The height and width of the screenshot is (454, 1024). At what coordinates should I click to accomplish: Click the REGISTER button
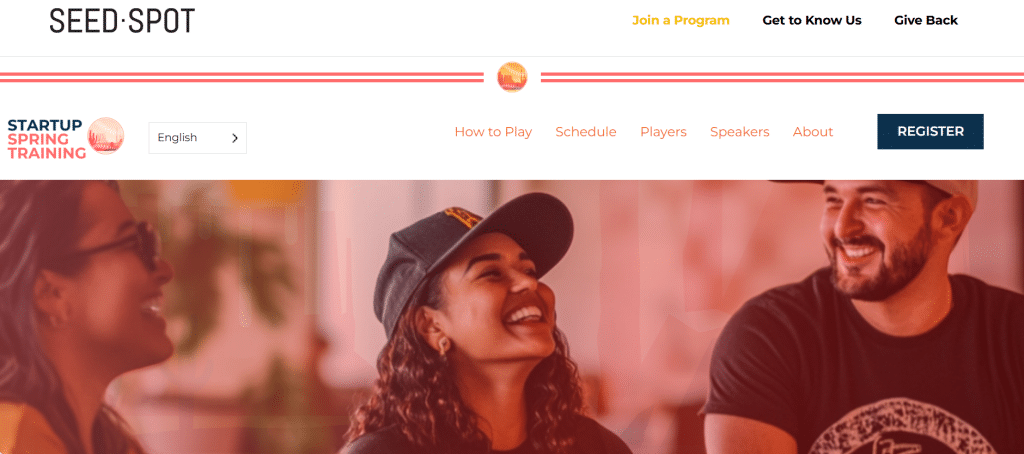pyautogui.click(x=931, y=131)
